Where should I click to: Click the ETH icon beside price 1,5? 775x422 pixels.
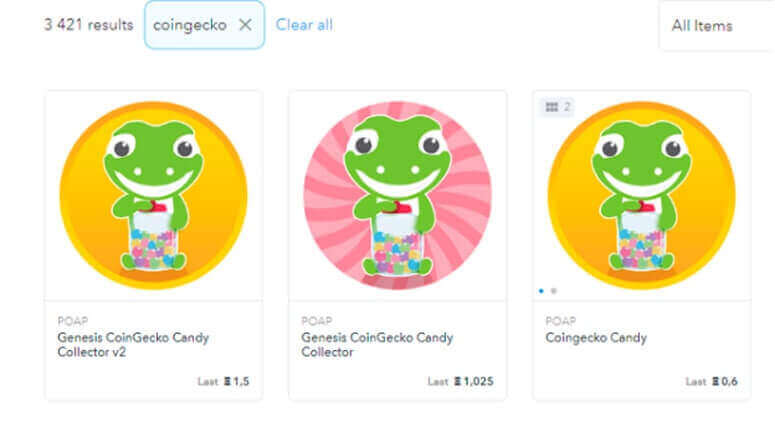click(x=227, y=382)
